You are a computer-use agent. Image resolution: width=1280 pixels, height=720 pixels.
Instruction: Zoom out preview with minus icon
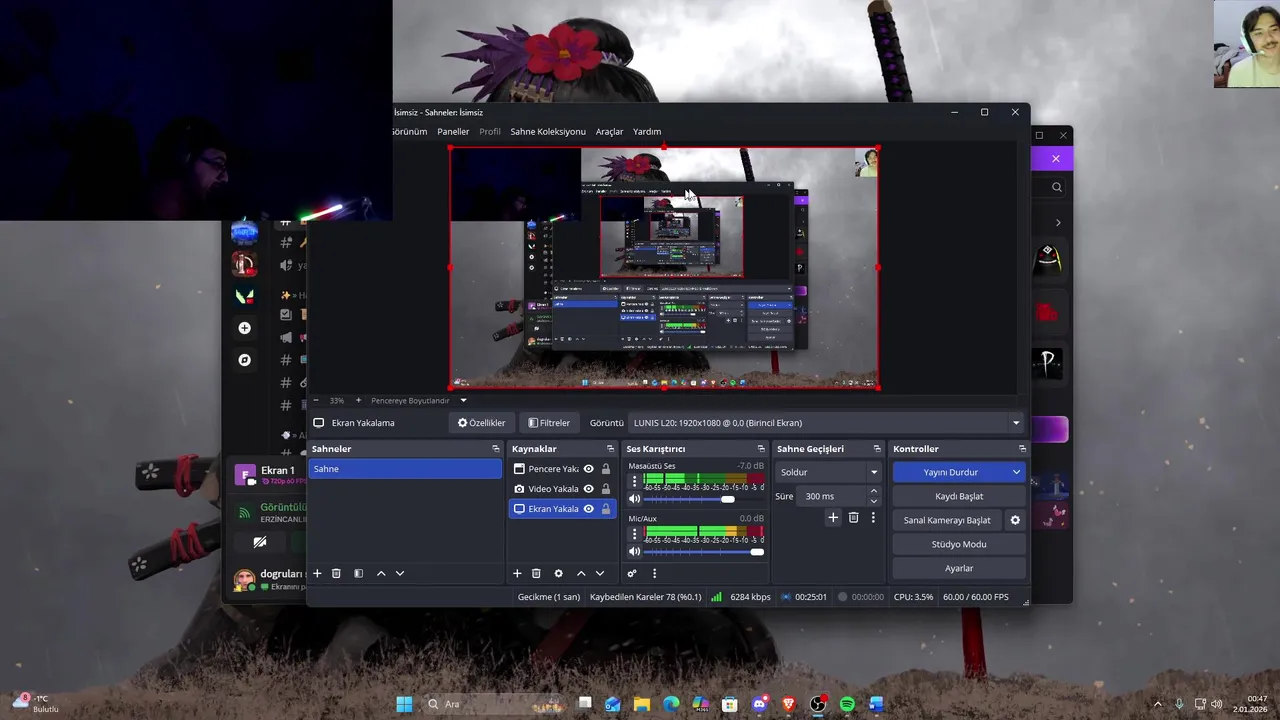point(315,400)
